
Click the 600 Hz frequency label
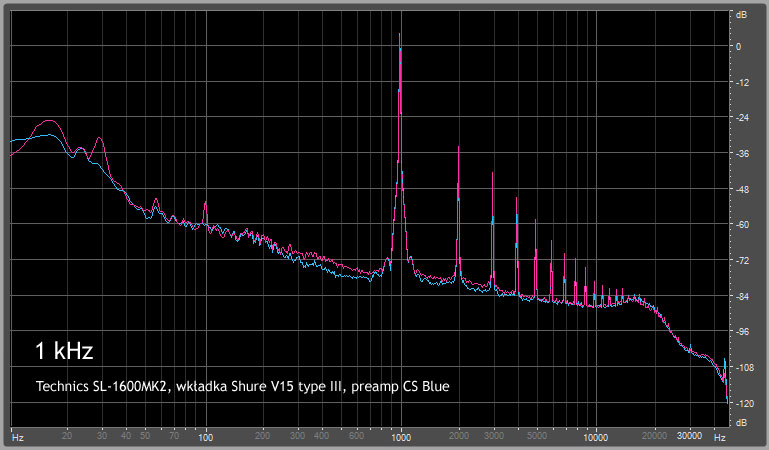coord(356,435)
